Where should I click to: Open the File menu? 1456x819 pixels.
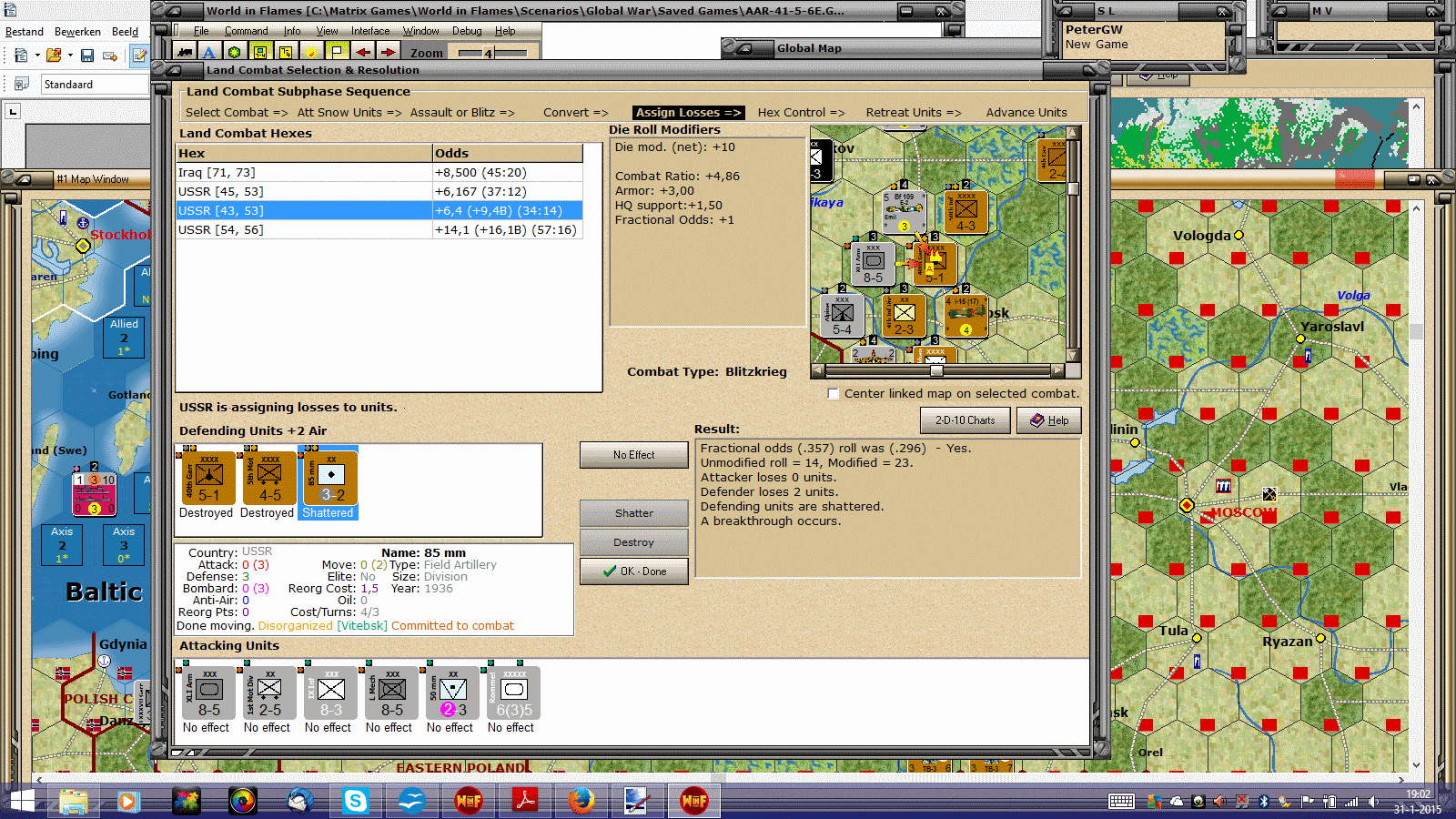pyautogui.click(x=201, y=31)
